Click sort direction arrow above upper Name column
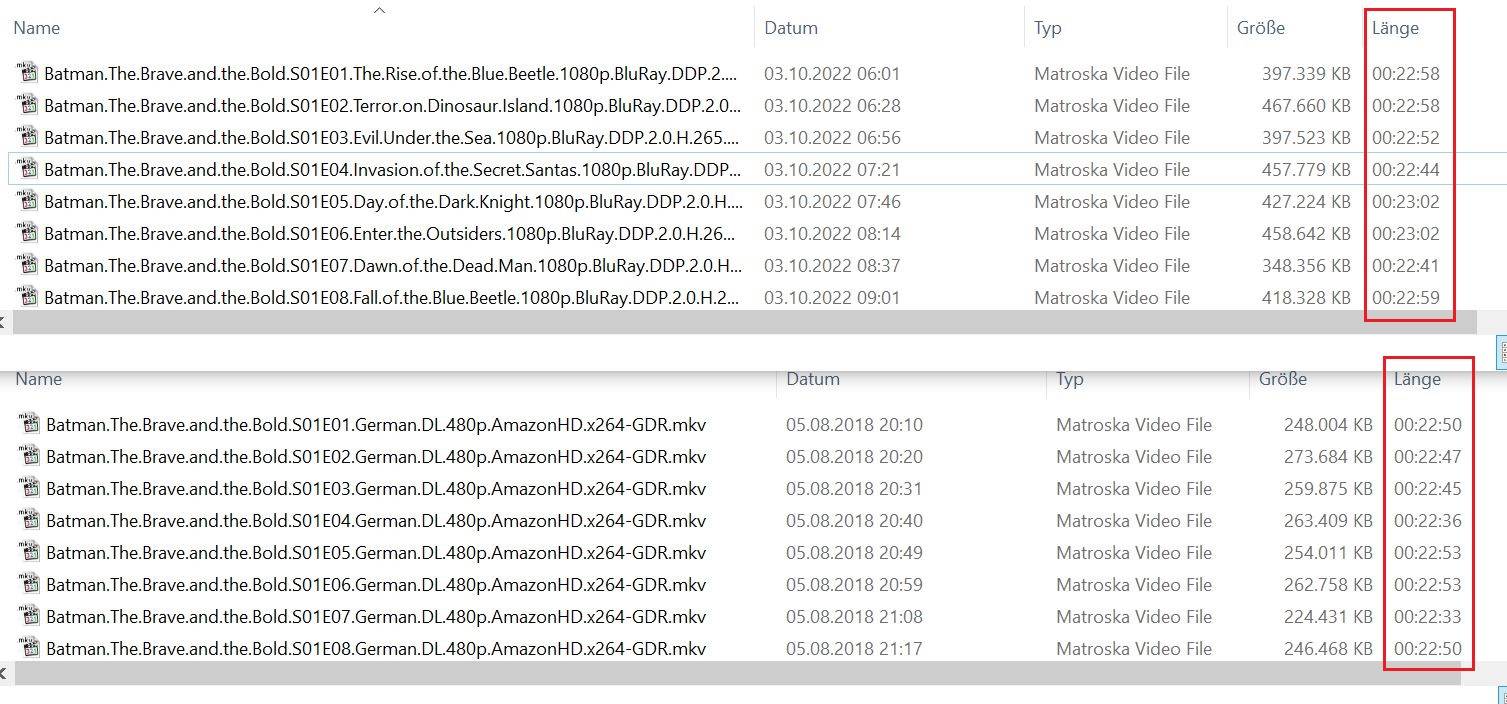Screen dimensions: 1507x704 coord(379,10)
